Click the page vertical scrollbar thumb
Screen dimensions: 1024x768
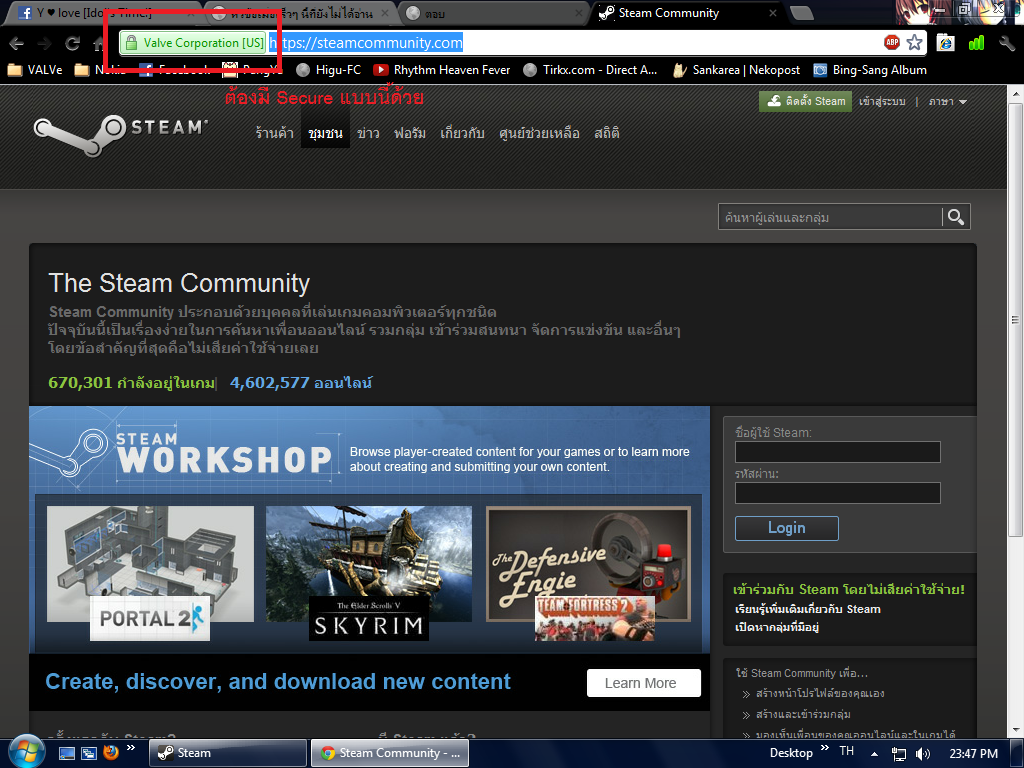coord(1016,320)
